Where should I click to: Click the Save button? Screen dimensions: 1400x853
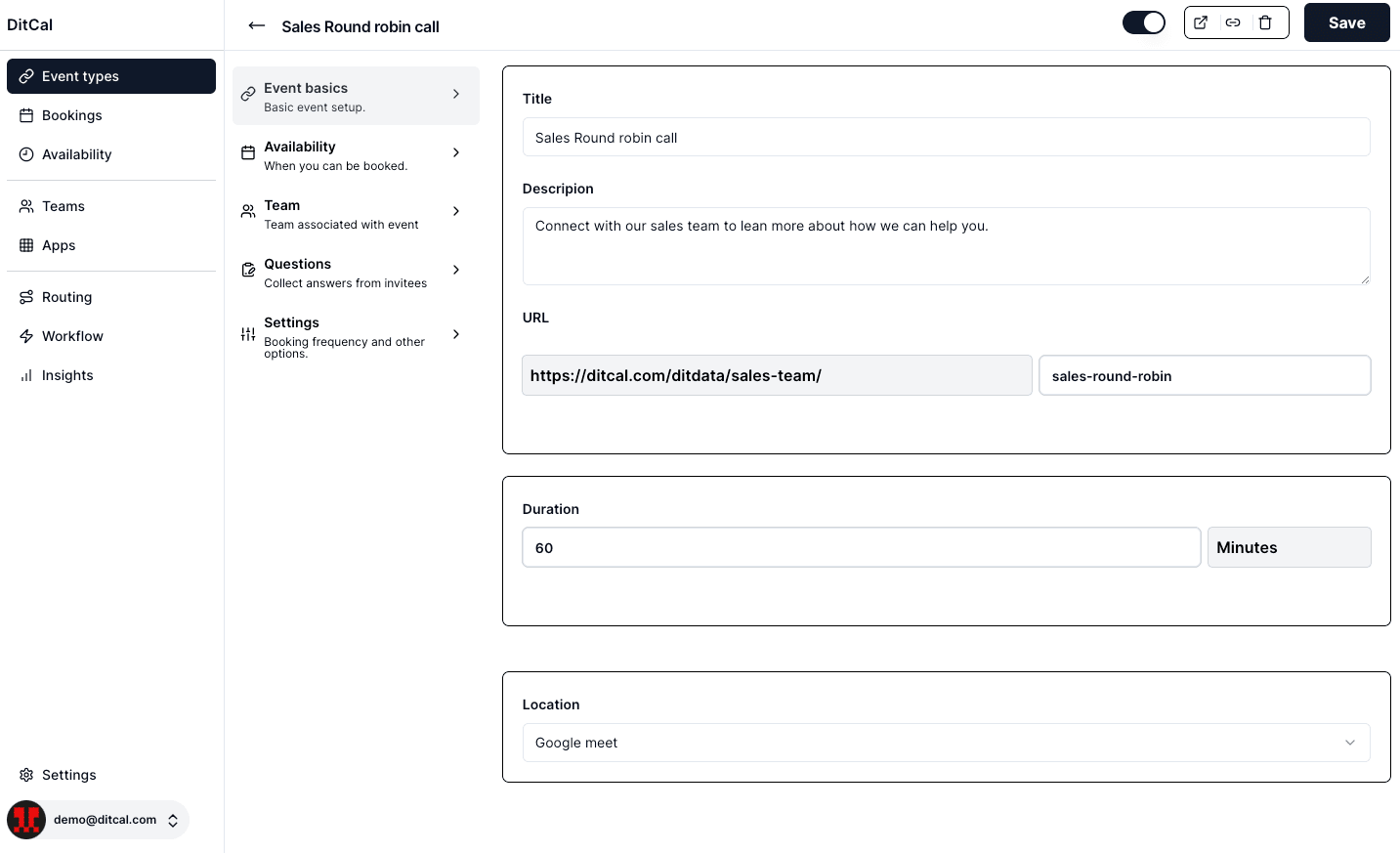click(x=1346, y=22)
